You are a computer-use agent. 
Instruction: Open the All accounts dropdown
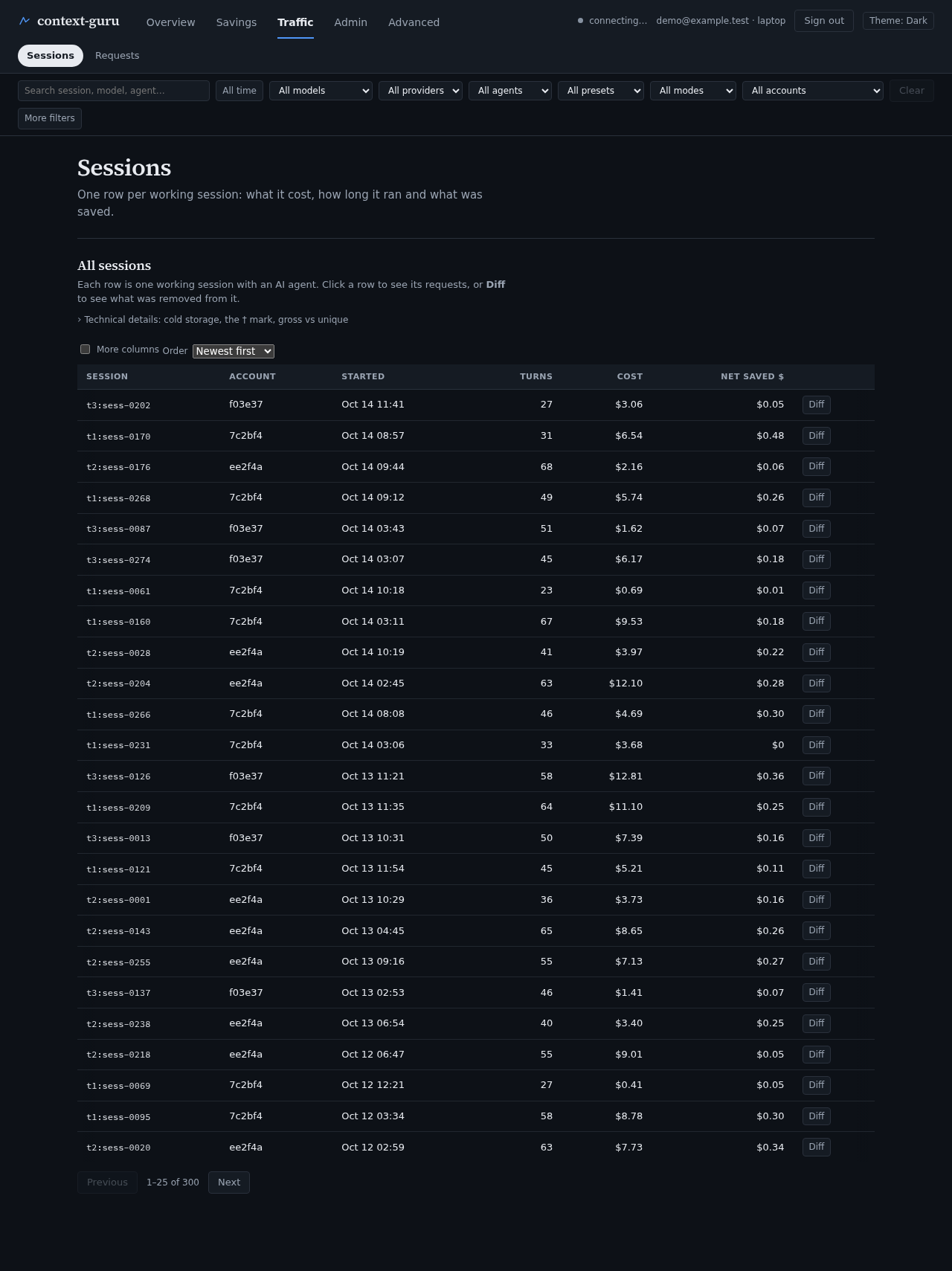(813, 91)
